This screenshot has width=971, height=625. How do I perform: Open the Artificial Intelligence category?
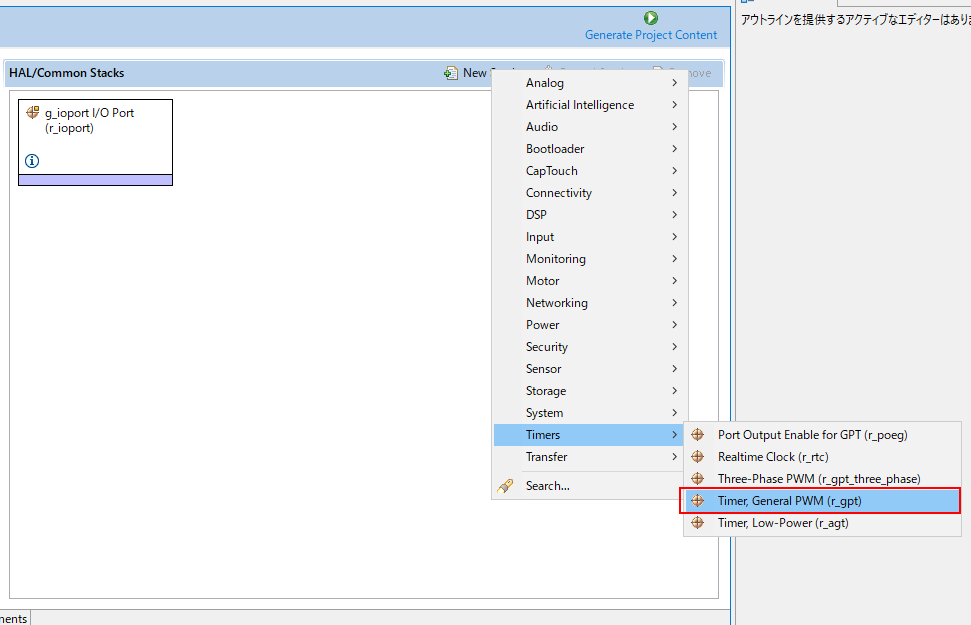(580, 105)
